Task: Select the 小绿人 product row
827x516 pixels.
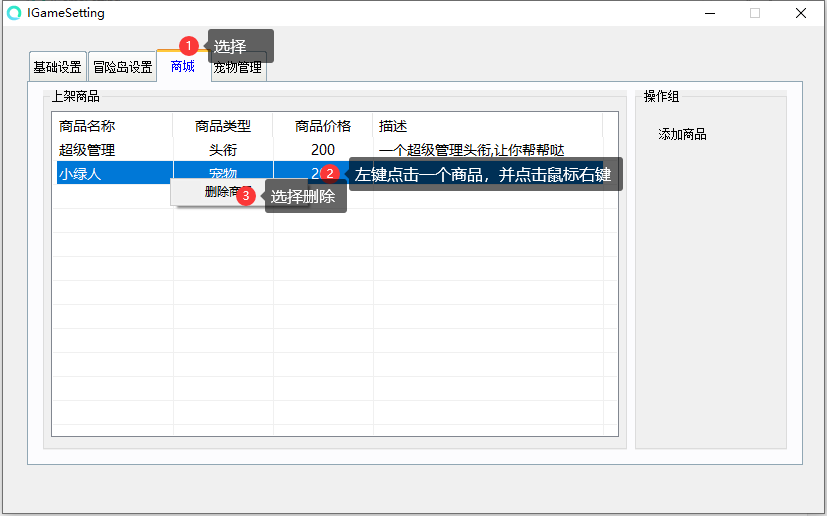Action: coord(330,173)
